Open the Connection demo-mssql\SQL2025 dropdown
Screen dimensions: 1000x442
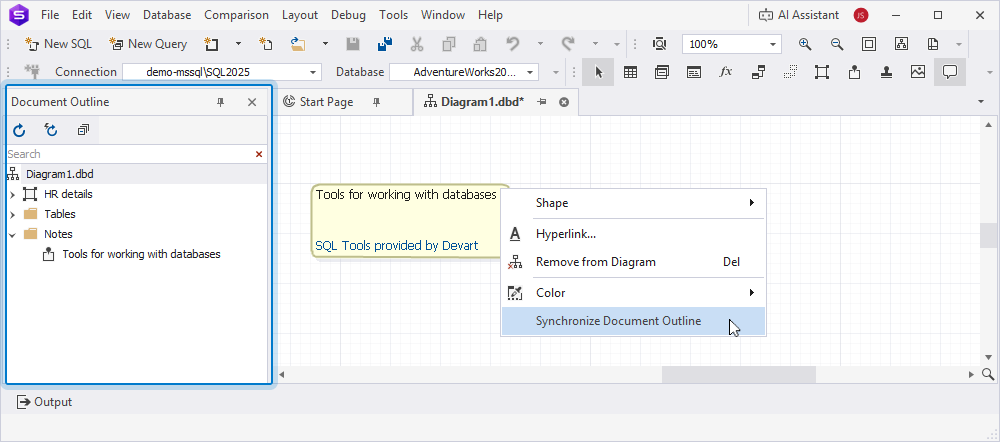pyautogui.click(x=314, y=72)
